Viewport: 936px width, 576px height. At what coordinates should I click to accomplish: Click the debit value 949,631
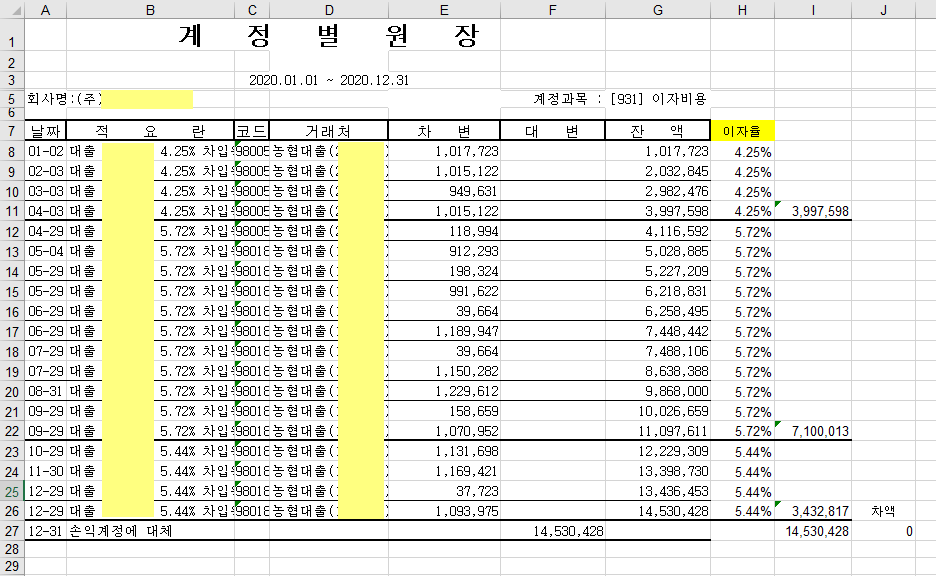444,192
